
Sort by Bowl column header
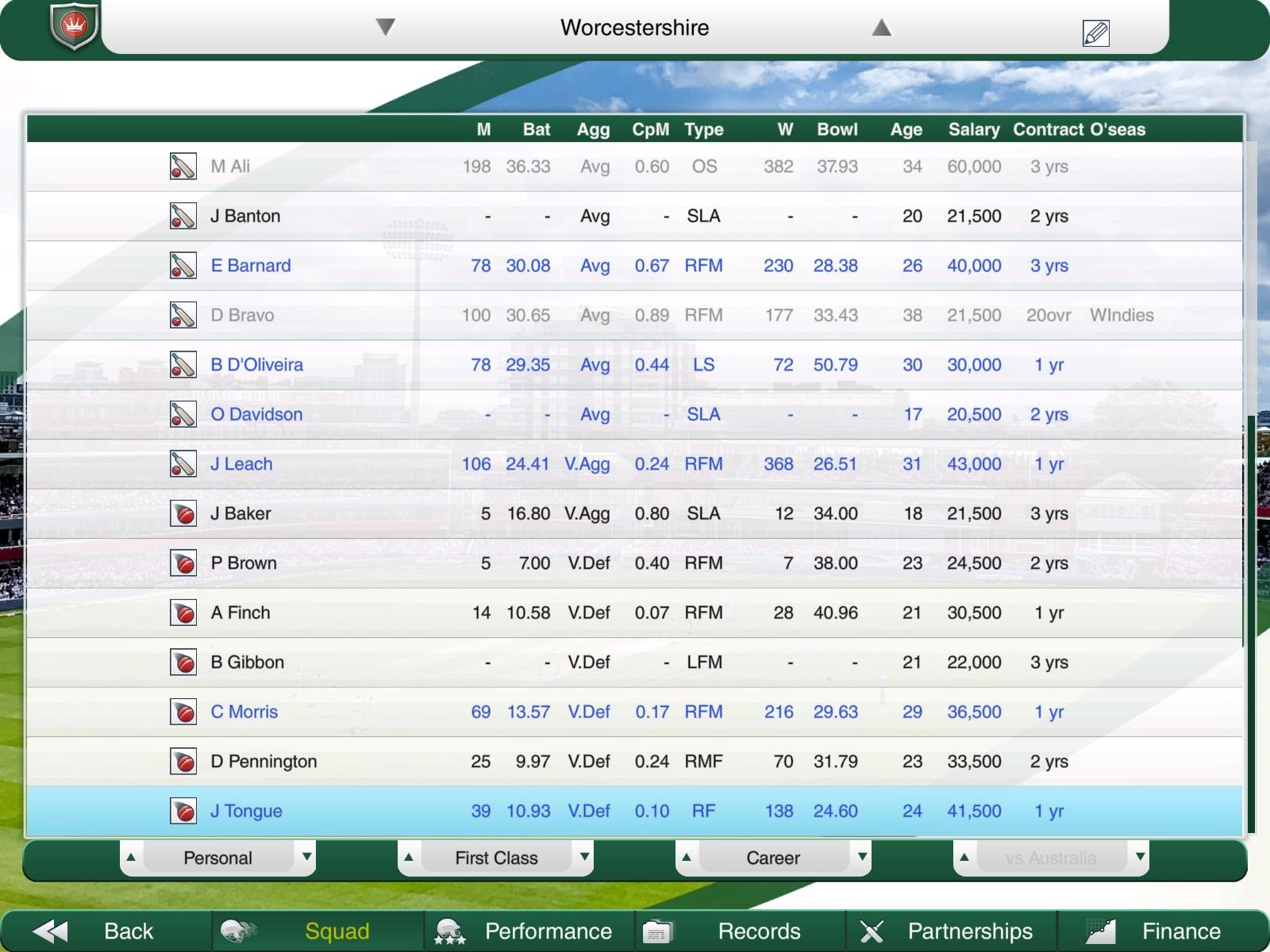[837, 129]
